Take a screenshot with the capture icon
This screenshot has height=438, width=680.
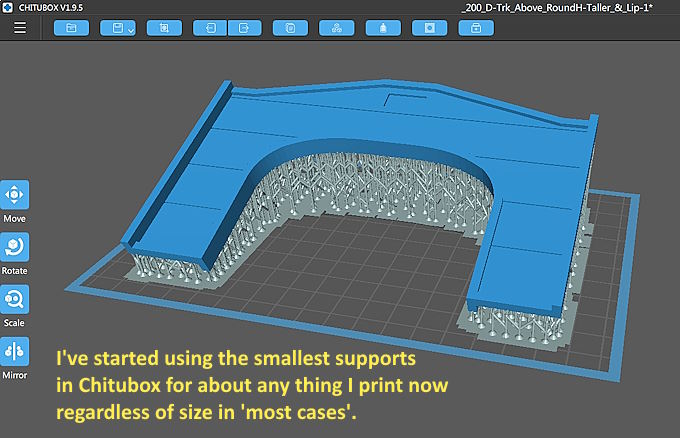click(x=164, y=28)
